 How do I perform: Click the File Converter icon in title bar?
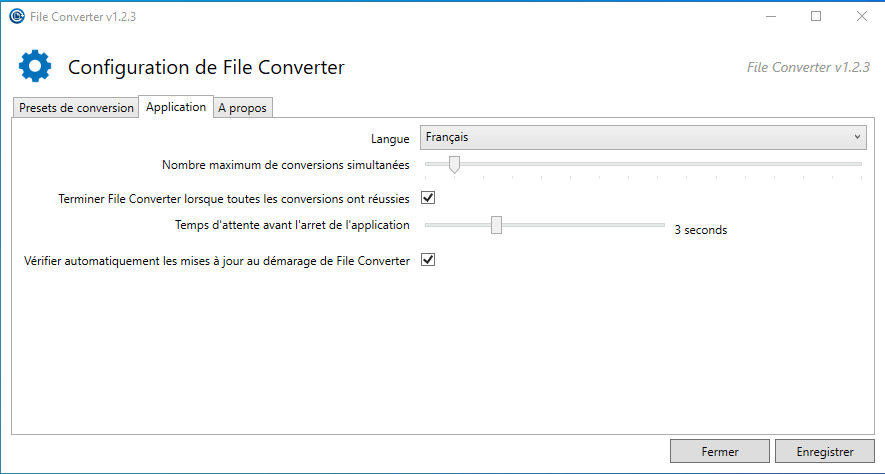16,16
